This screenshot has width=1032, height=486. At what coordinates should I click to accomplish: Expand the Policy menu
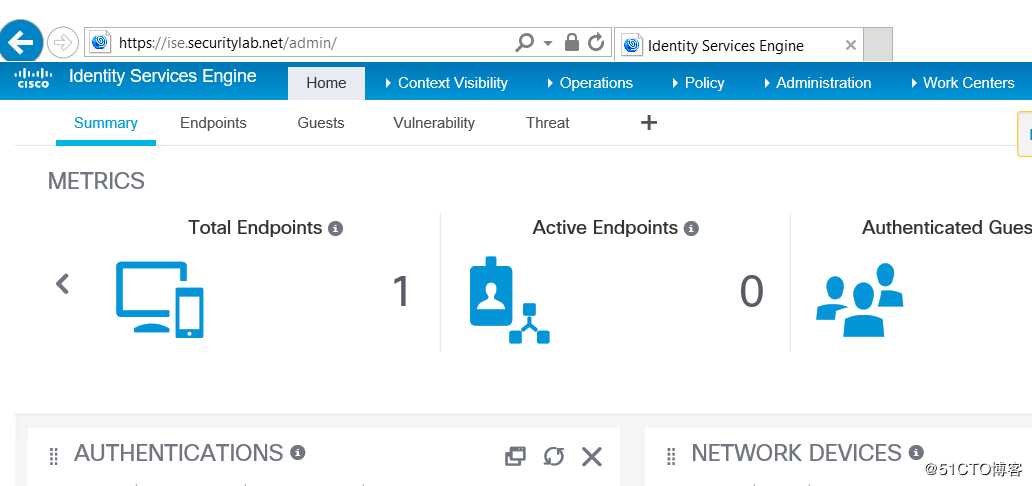click(698, 83)
